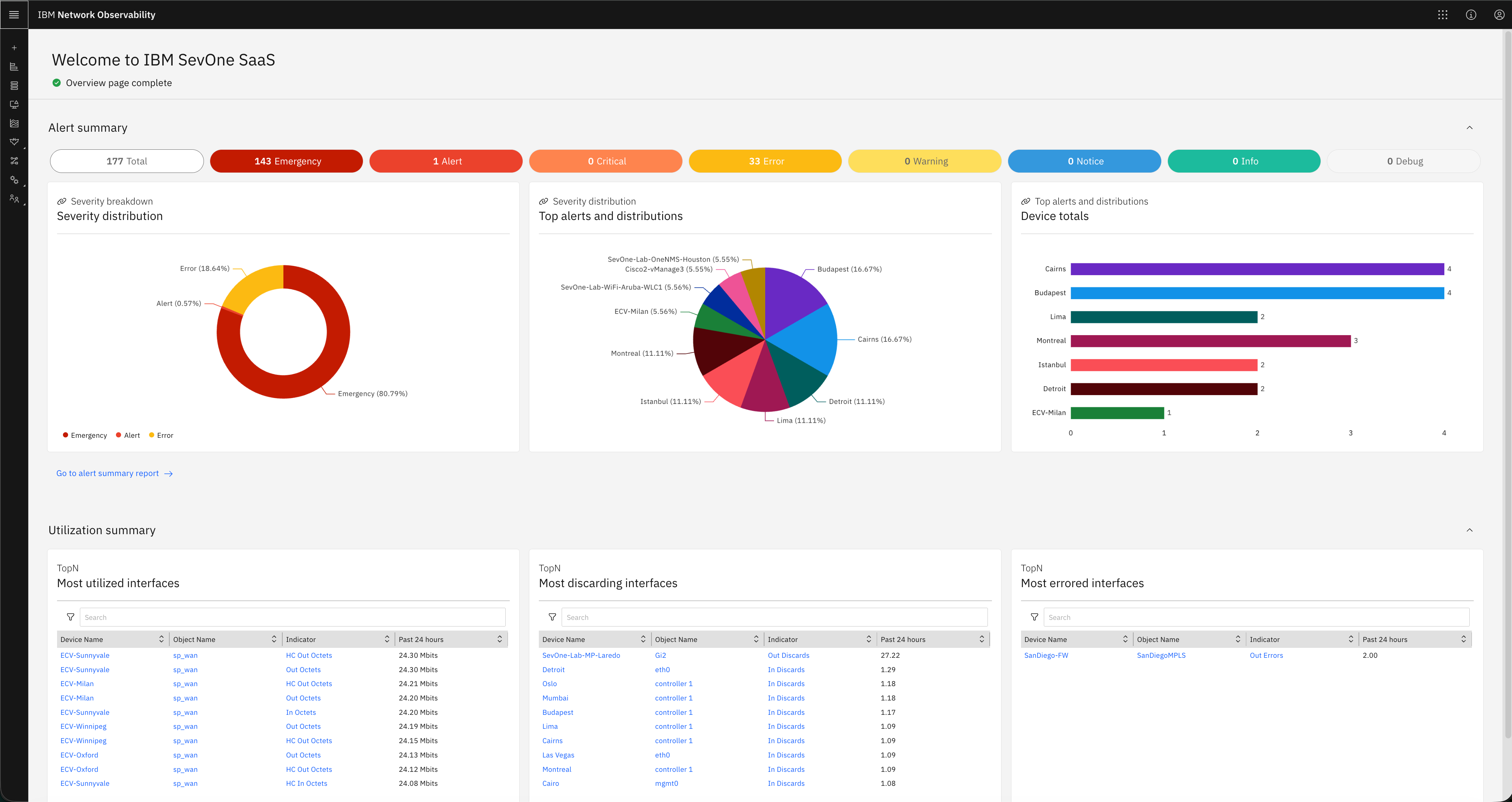Focus Search field in Most utilized interfaces
Viewport: 1512px width, 802px height.
coord(292,617)
